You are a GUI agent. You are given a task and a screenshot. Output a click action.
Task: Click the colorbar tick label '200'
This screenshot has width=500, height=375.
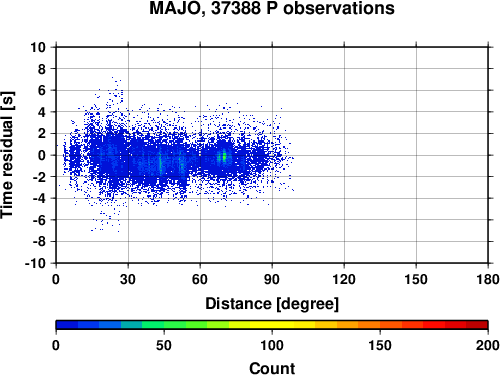(x=488, y=345)
